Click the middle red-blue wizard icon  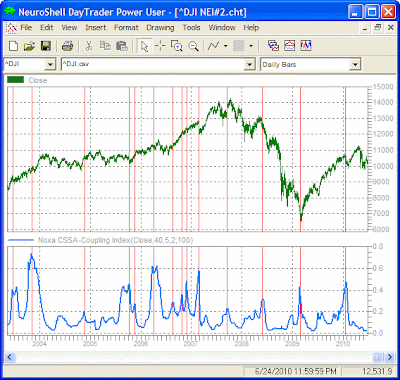tap(290, 46)
